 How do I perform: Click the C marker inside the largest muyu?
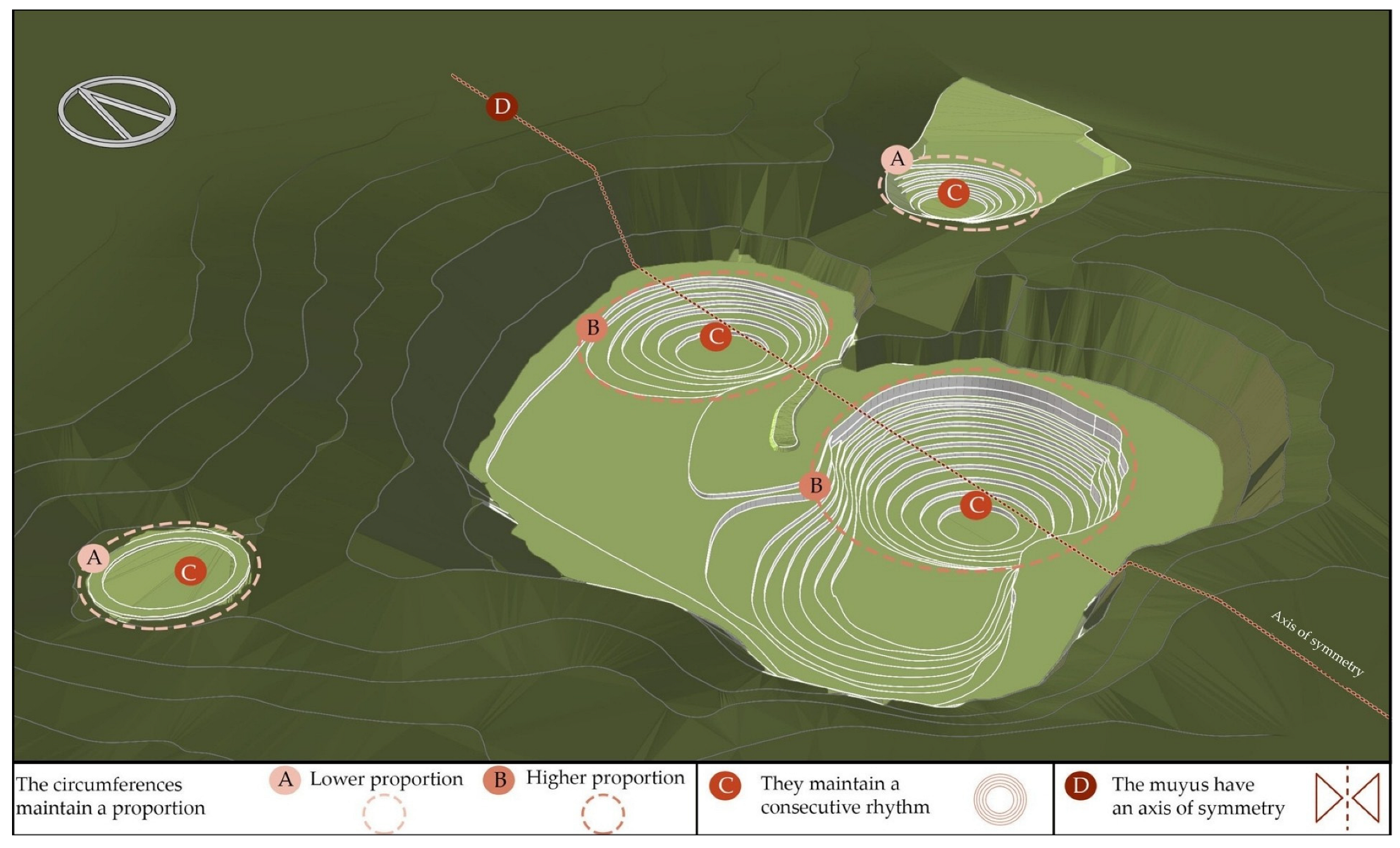pos(976,505)
